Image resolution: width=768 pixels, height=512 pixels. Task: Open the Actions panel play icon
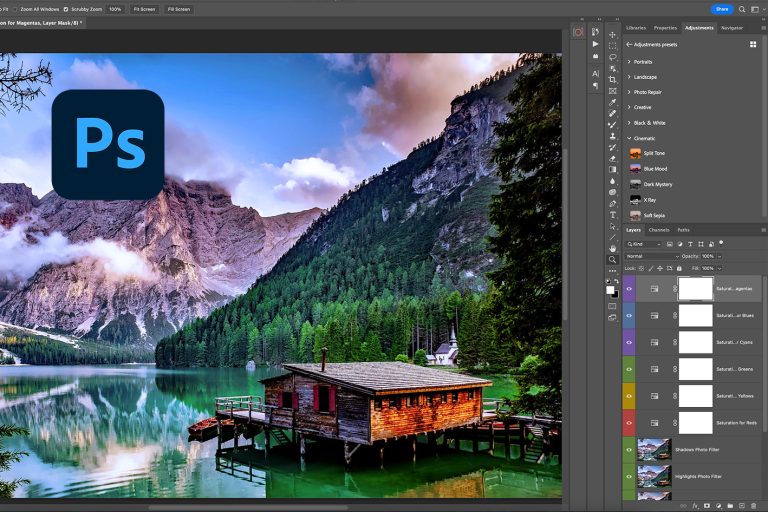pos(595,44)
